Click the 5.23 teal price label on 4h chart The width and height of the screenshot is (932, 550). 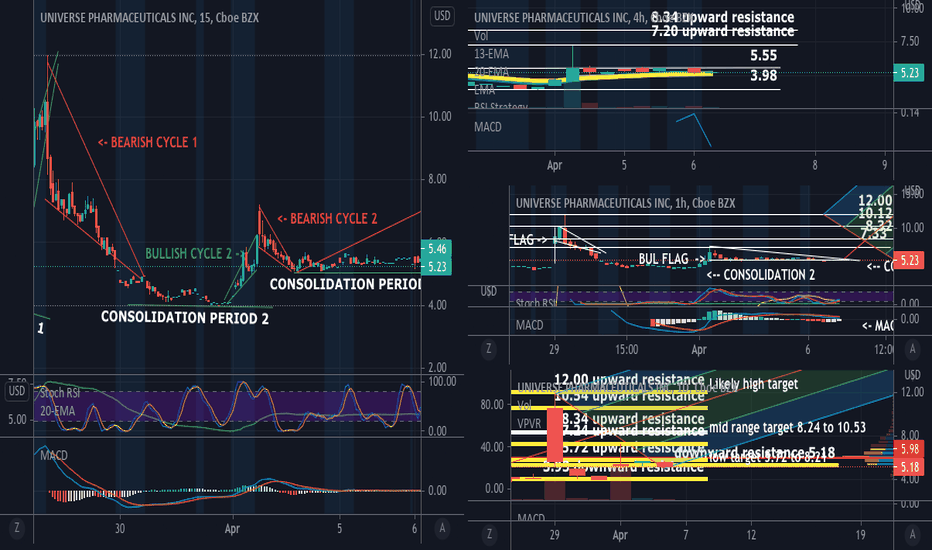pyautogui.click(x=909, y=73)
